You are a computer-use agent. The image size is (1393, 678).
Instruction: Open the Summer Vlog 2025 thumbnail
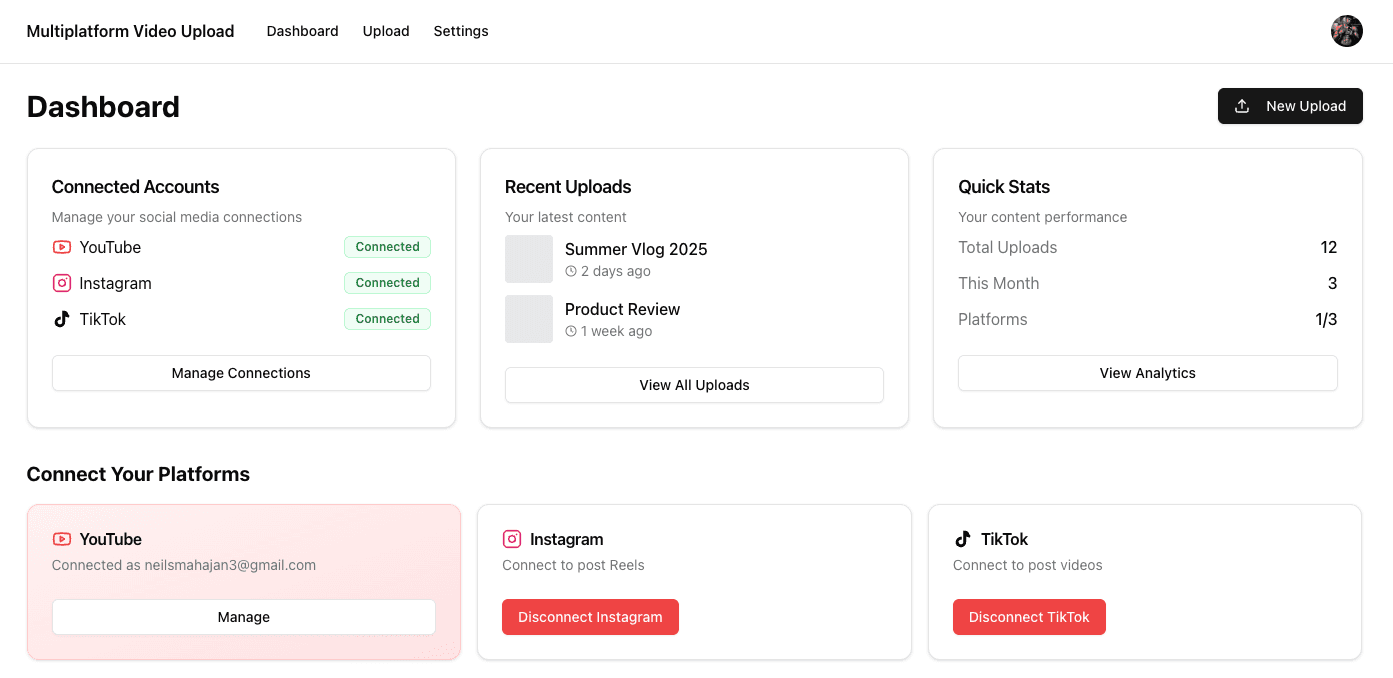(529, 259)
